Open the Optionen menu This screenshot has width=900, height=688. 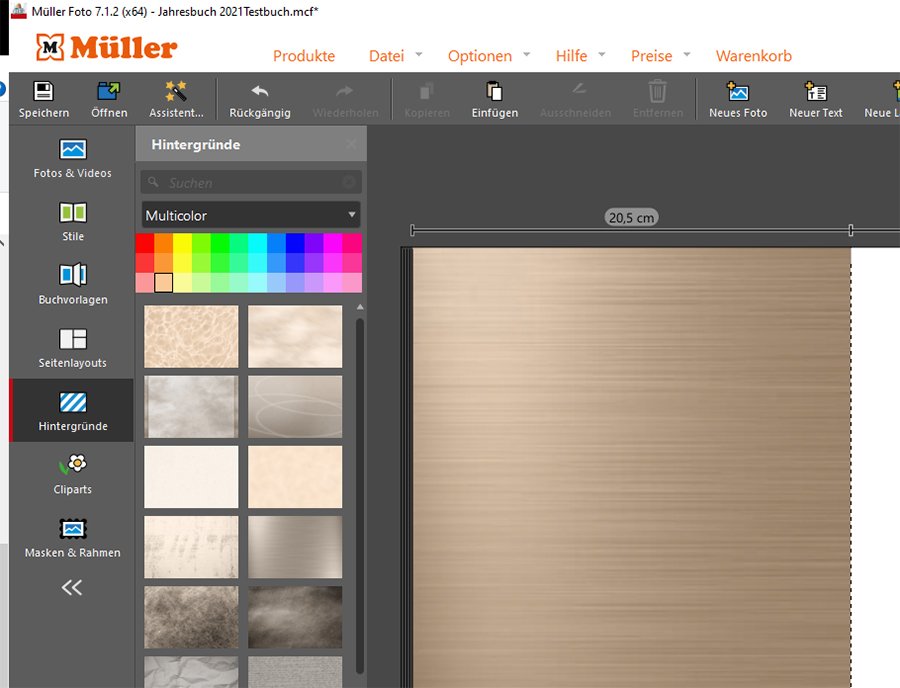(480, 56)
